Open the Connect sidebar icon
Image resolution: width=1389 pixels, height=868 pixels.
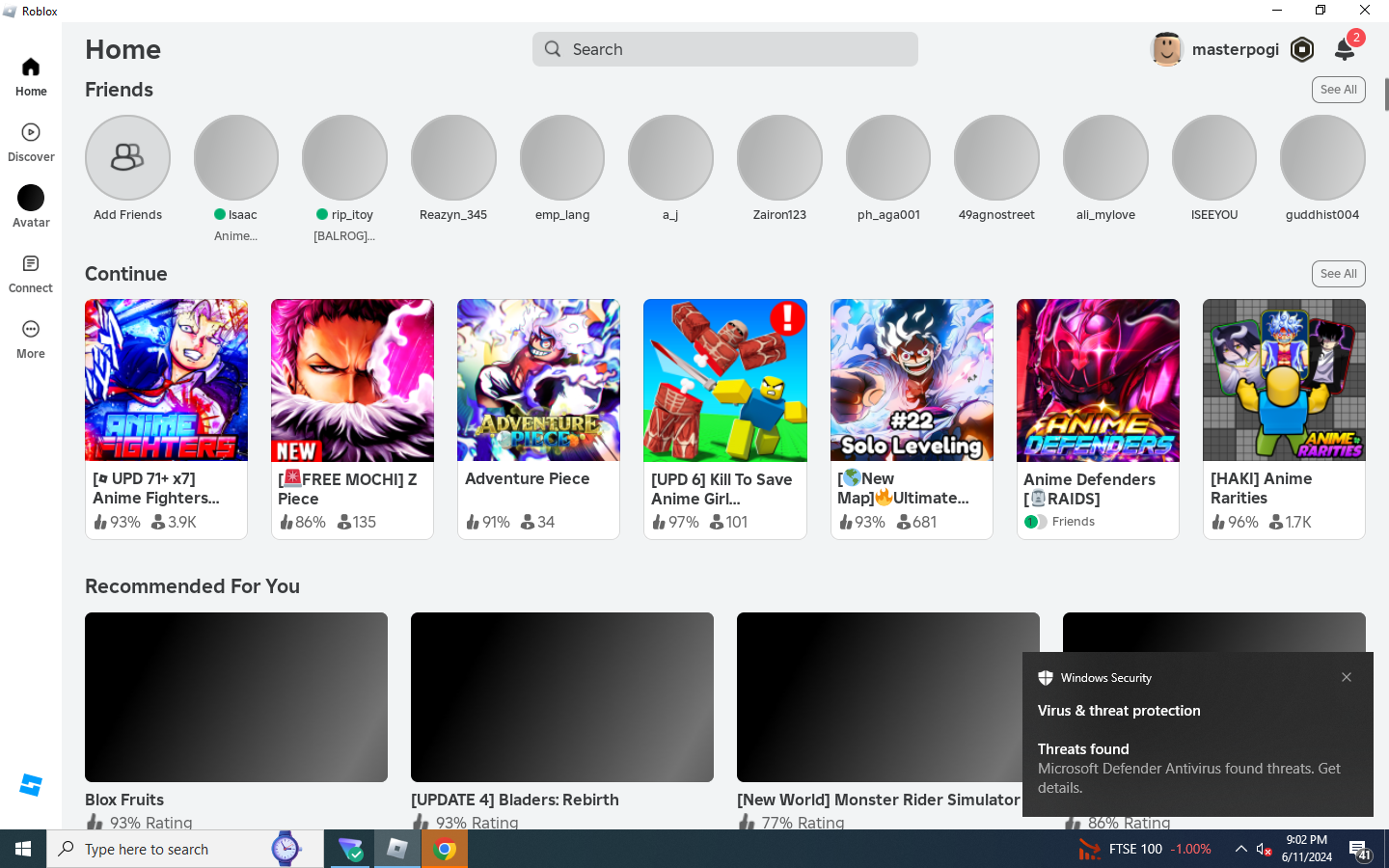31,273
